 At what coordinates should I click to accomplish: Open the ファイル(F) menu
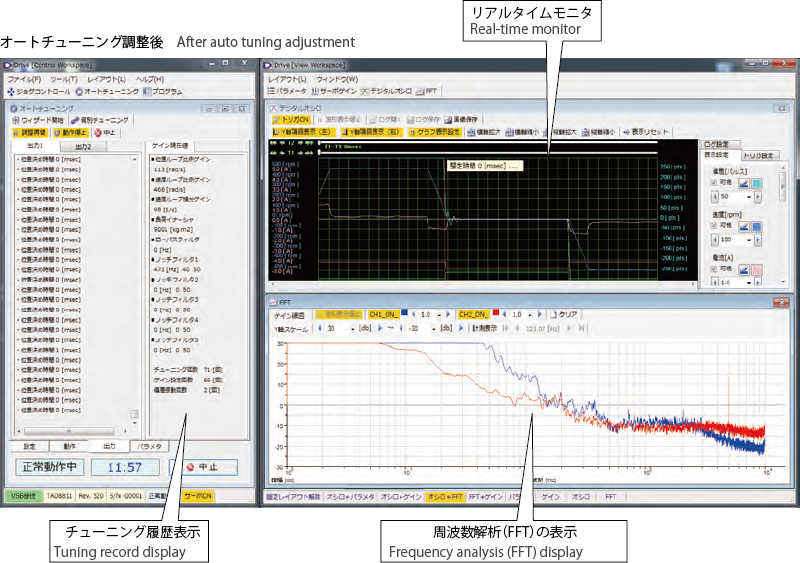[x=24, y=78]
